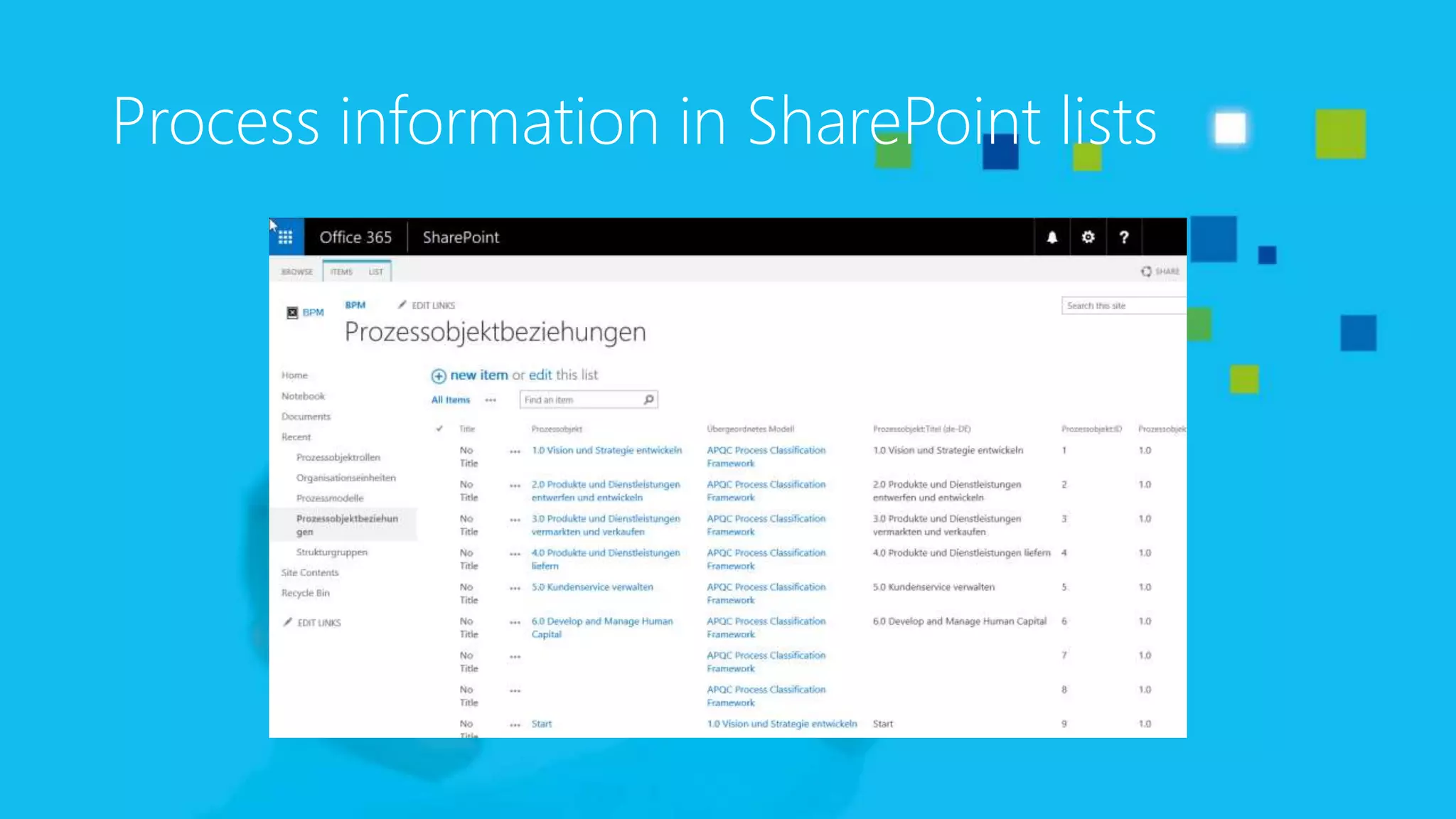Click the magnifier in Find an item
This screenshot has width=1456, height=819.
tap(648, 400)
